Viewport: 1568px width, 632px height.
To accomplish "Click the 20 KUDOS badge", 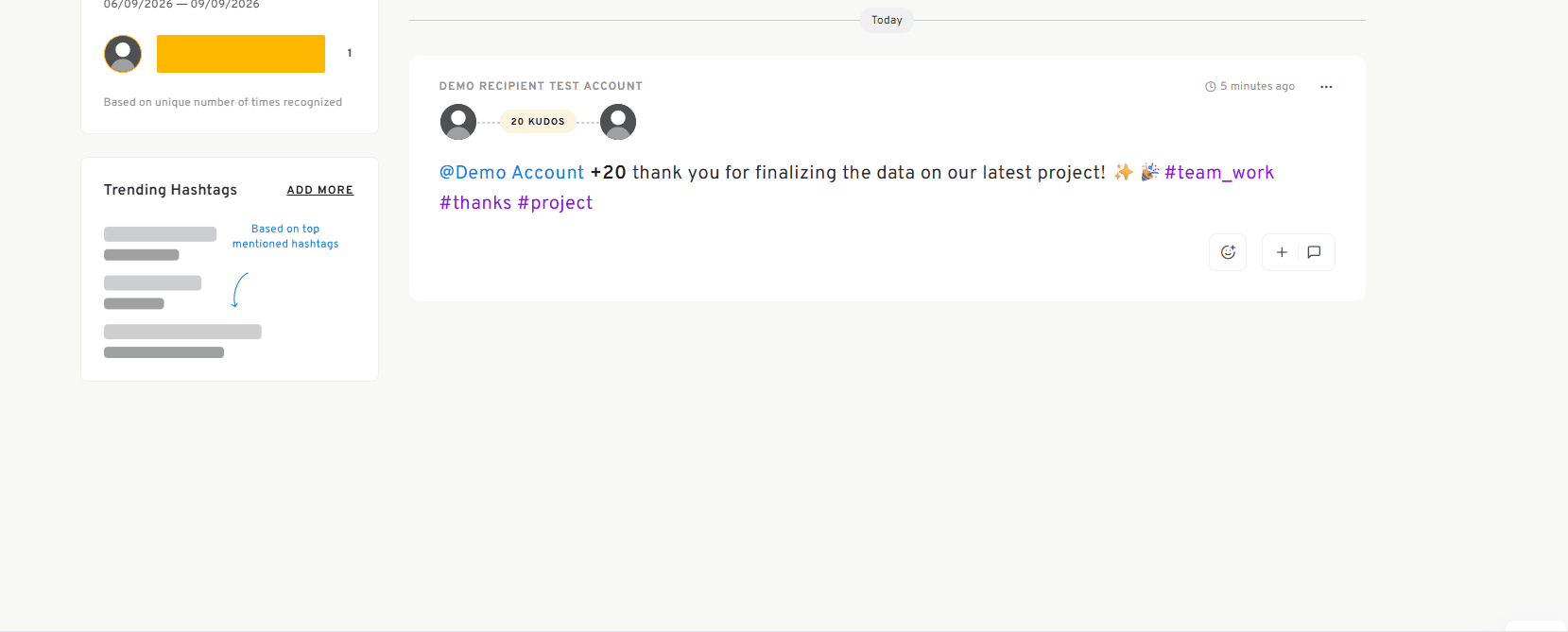I will click(538, 122).
